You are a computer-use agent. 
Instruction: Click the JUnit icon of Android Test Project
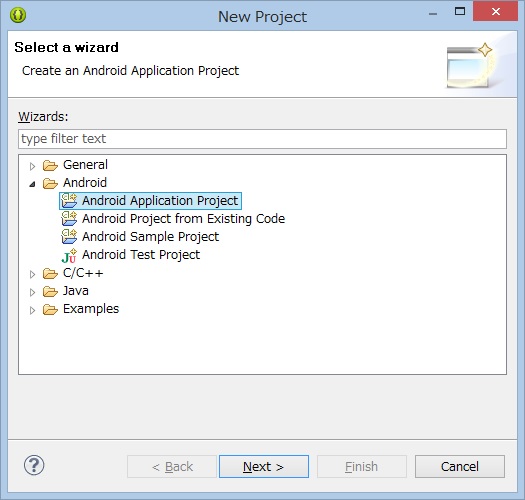pos(69,256)
